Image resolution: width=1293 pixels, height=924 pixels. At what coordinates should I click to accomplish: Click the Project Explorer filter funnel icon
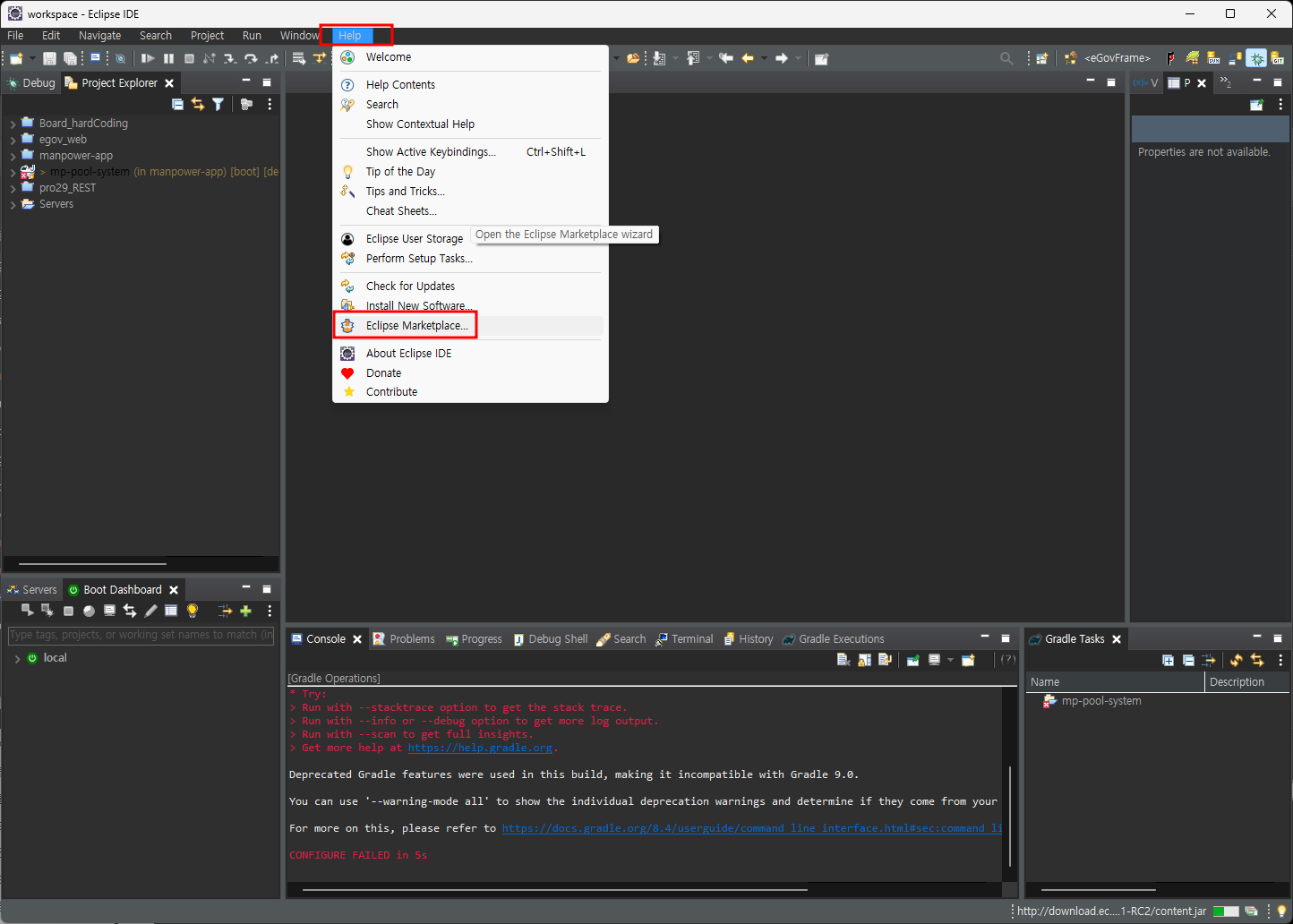pyautogui.click(x=218, y=105)
